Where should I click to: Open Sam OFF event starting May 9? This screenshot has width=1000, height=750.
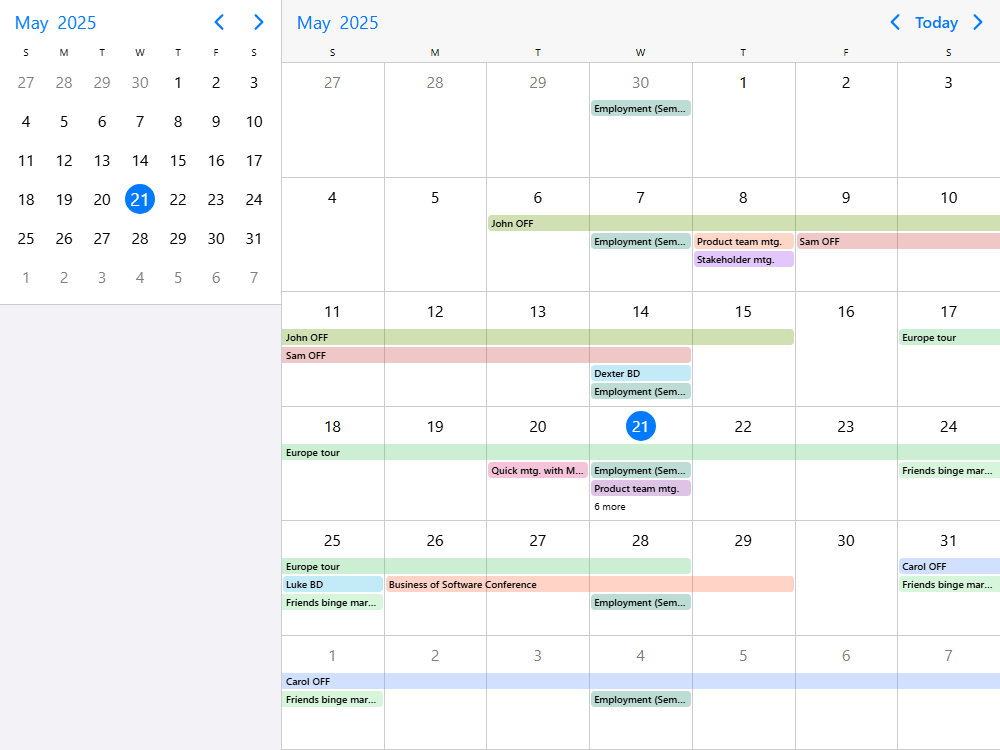coord(898,241)
